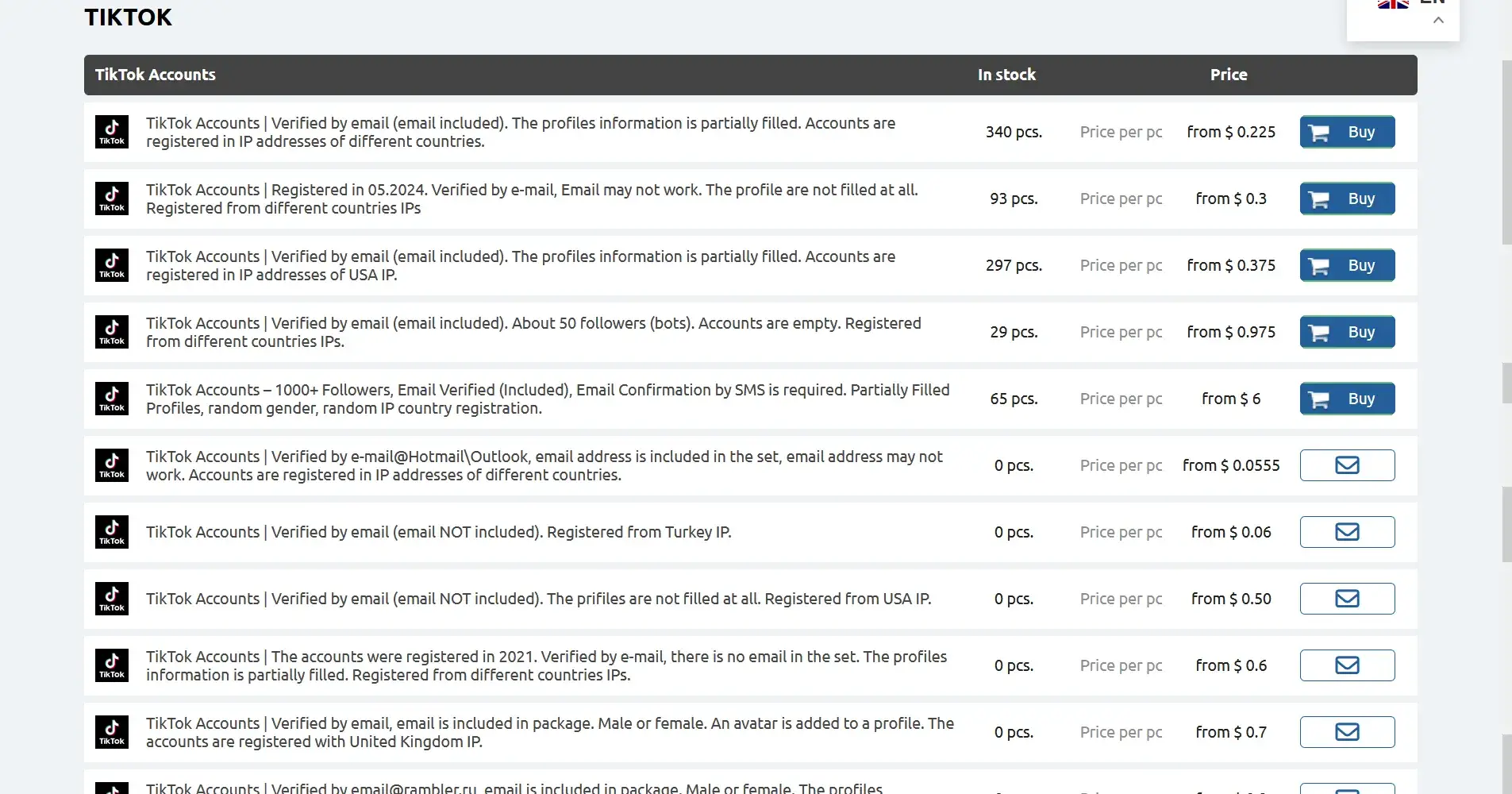1512x794 pixels.
Task: Open the 50 followers (bots) accounts description
Action: (533, 332)
